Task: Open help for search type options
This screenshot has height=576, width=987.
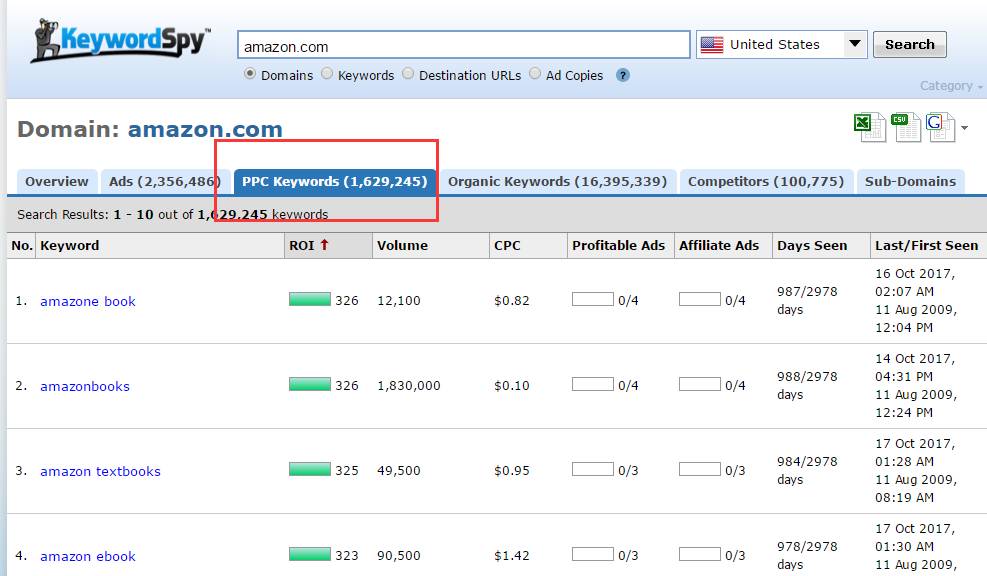Action: [623, 76]
